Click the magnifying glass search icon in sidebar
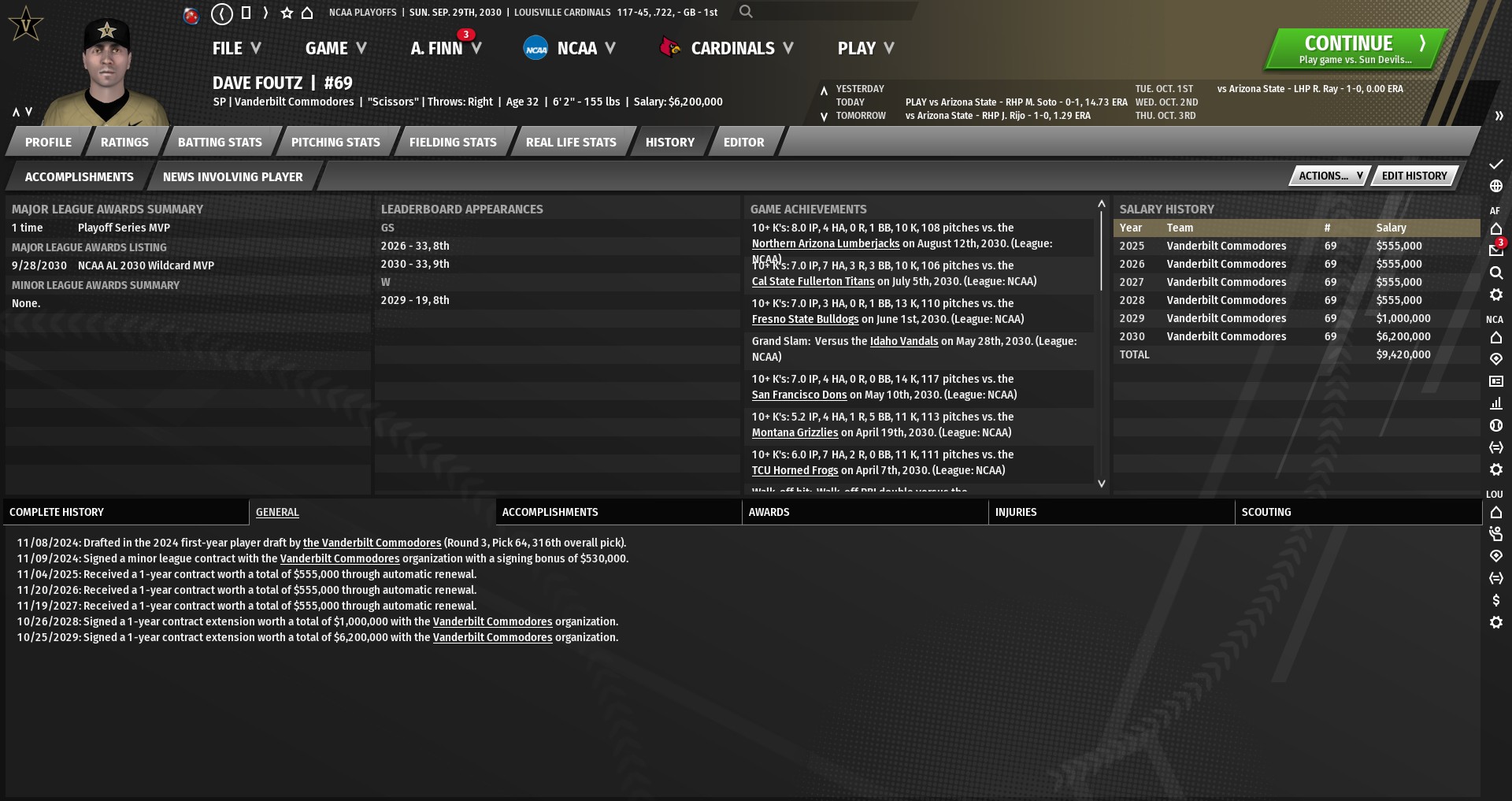Image resolution: width=1512 pixels, height=801 pixels. pyautogui.click(x=1495, y=273)
